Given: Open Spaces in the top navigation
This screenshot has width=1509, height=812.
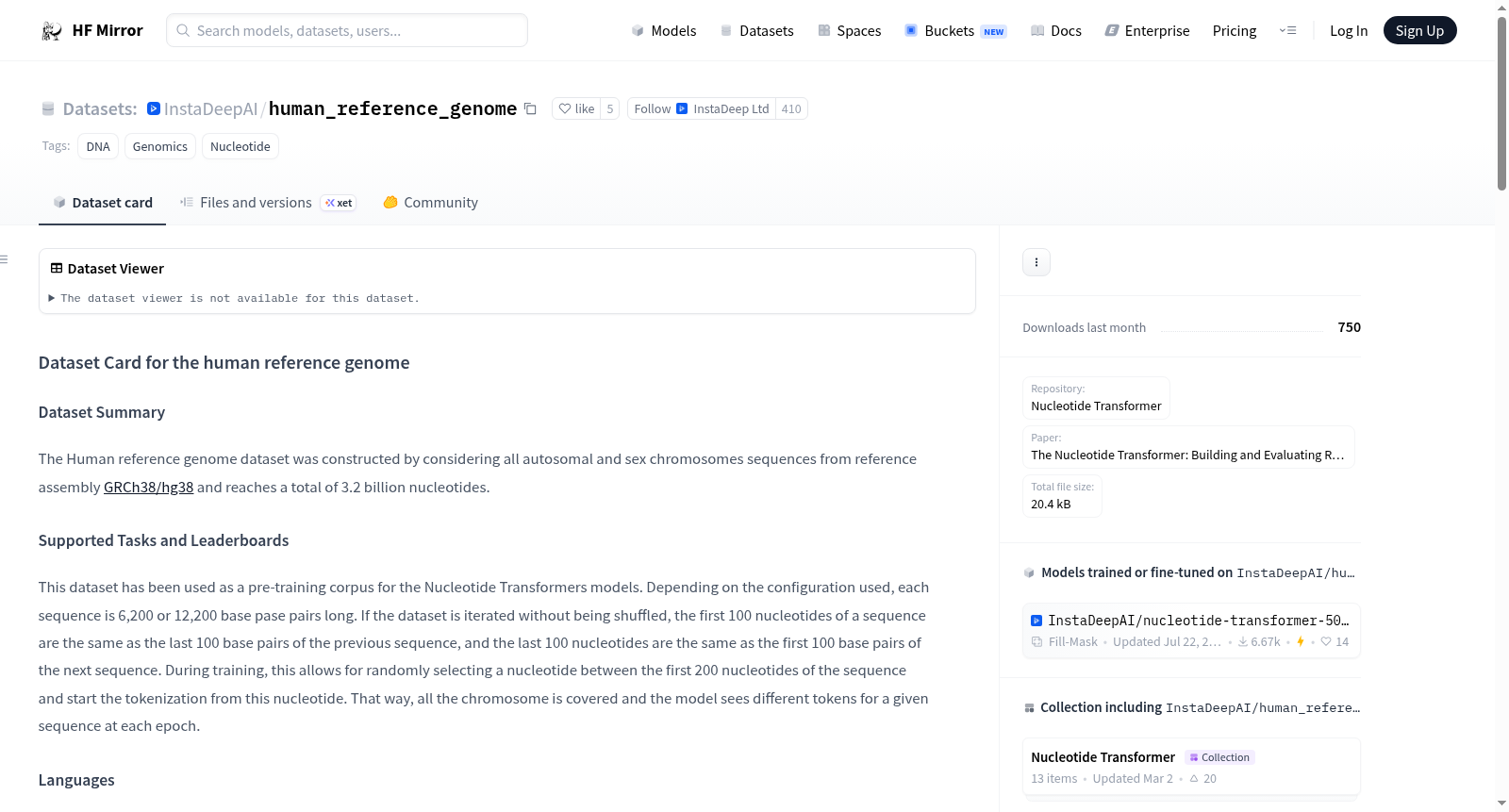Looking at the screenshot, I should point(850,31).
